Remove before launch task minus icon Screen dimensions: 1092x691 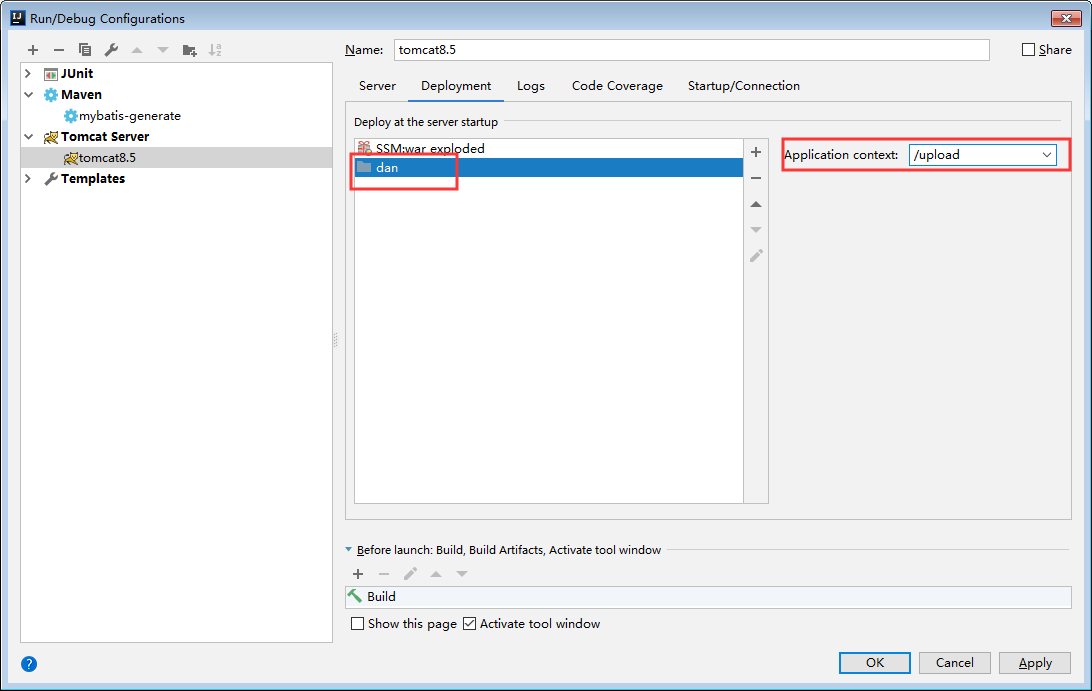[384, 574]
